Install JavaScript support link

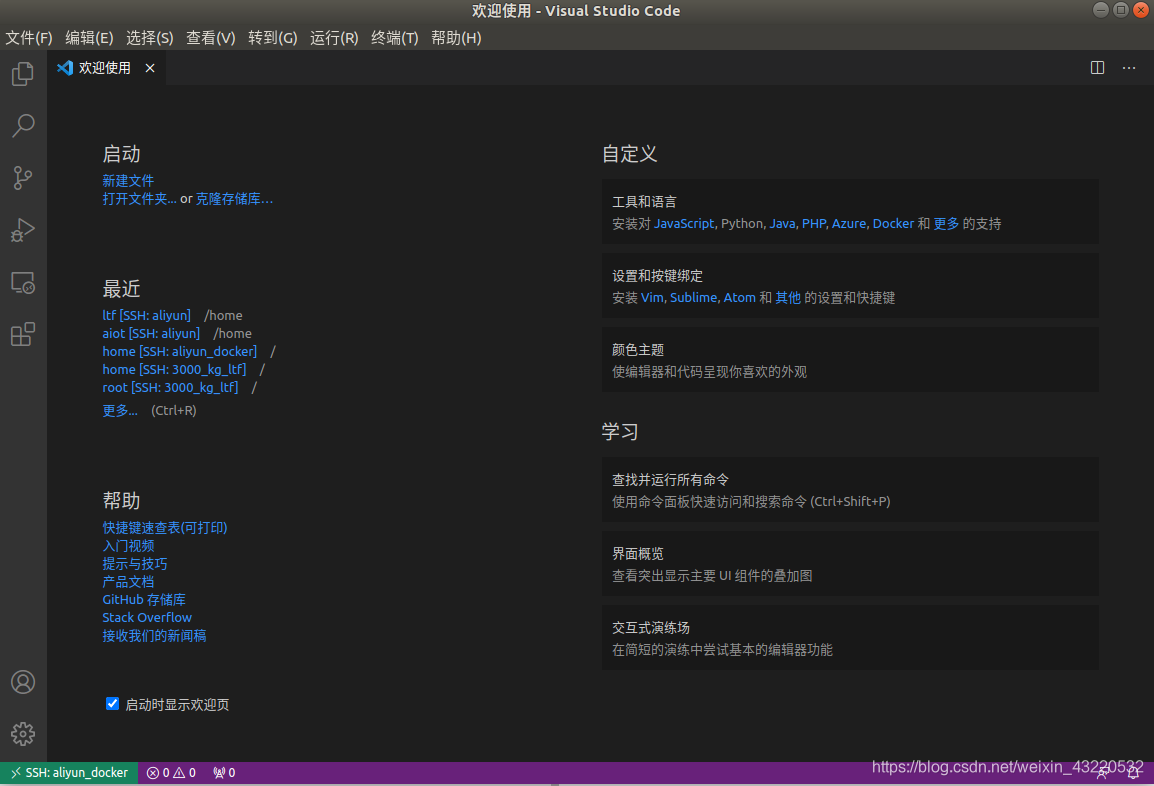pos(684,223)
